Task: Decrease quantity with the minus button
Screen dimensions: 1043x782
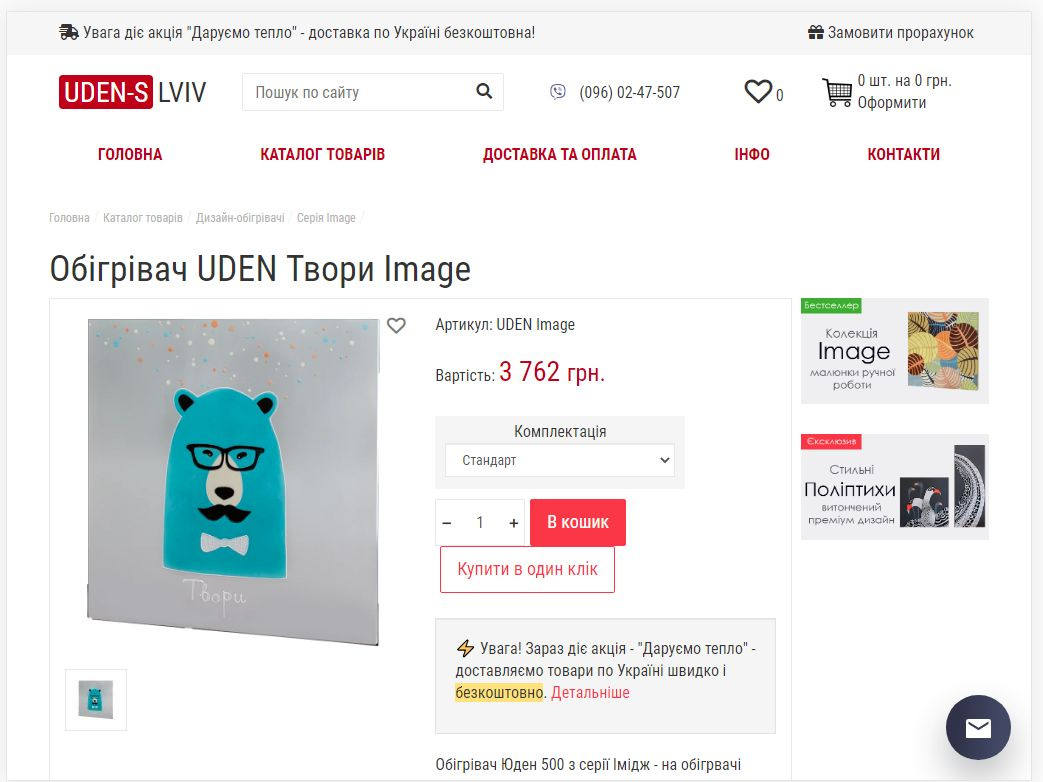Action: click(447, 523)
